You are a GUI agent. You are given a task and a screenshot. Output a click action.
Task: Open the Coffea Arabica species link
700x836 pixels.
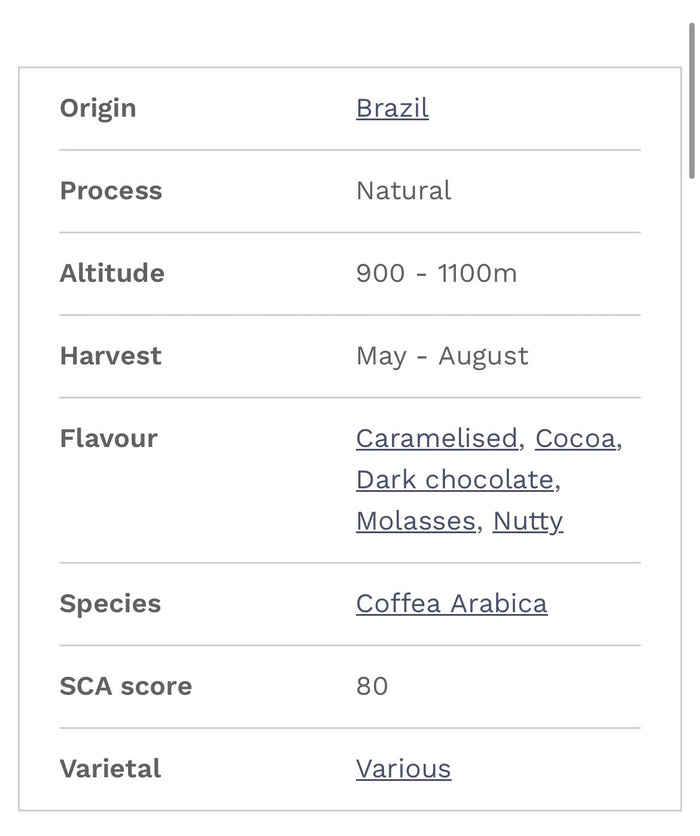point(451,603)
